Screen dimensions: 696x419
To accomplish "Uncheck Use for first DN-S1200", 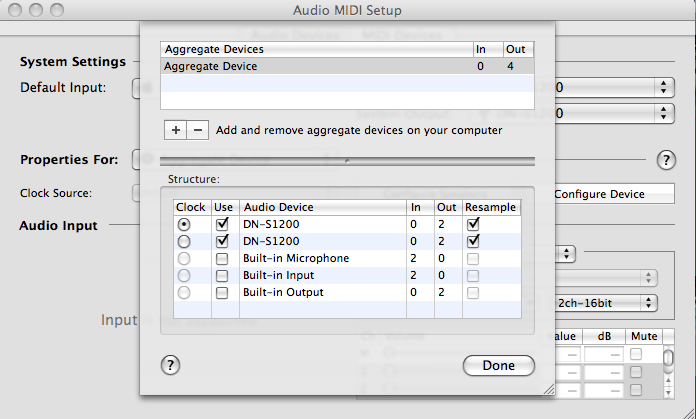I will pos(222,224).
